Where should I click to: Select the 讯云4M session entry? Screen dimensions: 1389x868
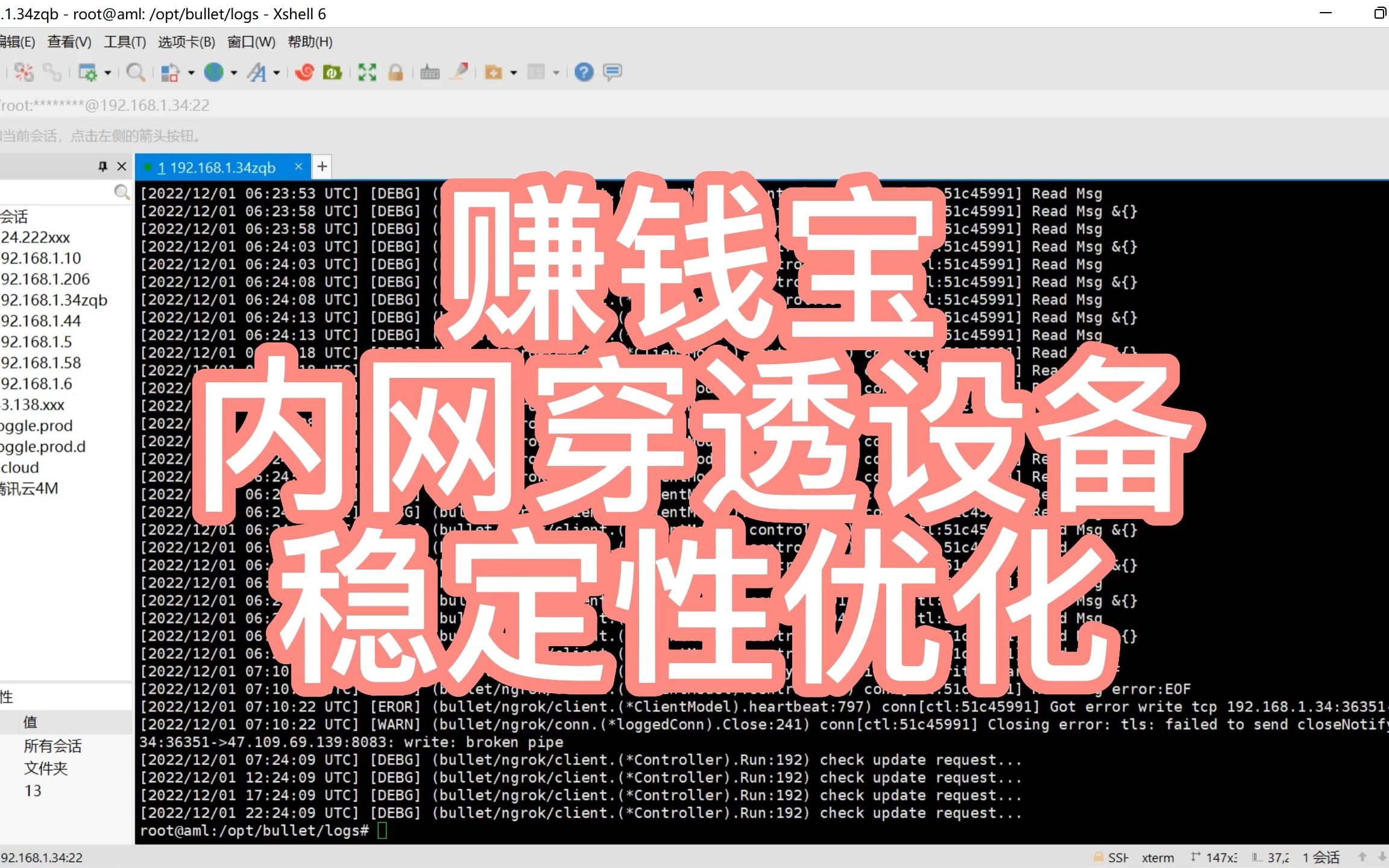pos(29,489)
